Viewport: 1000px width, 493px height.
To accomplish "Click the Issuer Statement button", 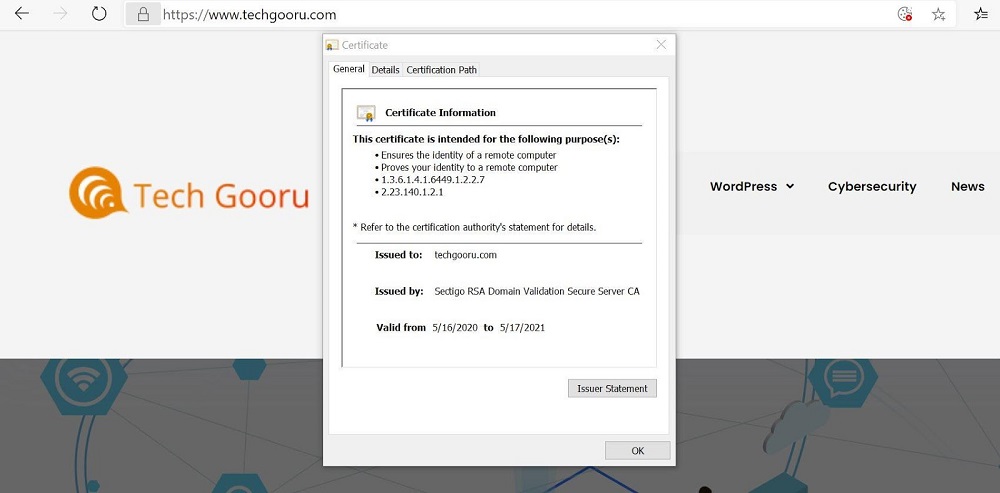I will click(612, 388).
